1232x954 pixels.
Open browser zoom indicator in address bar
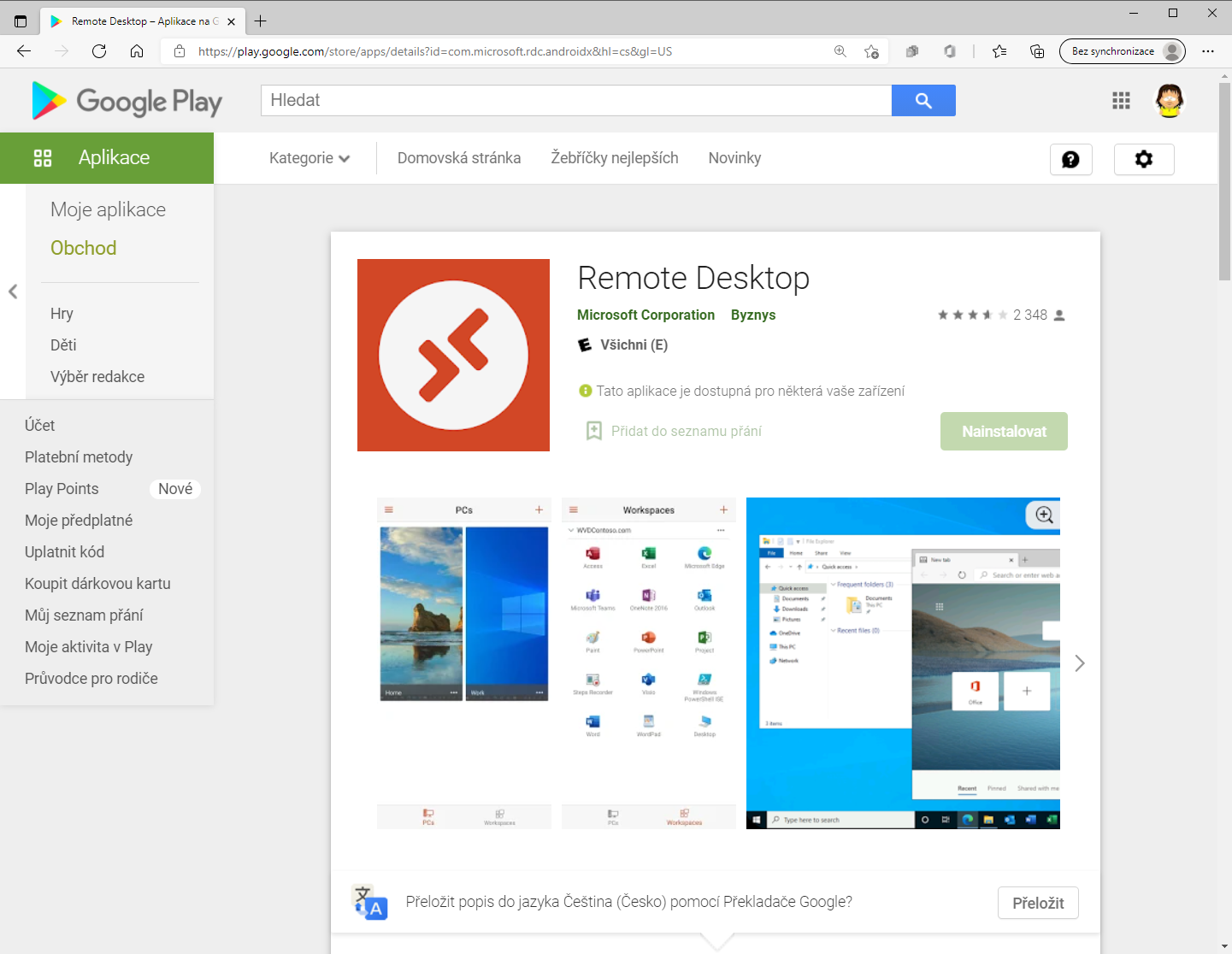pyautogui.click(x=840, y=51)
